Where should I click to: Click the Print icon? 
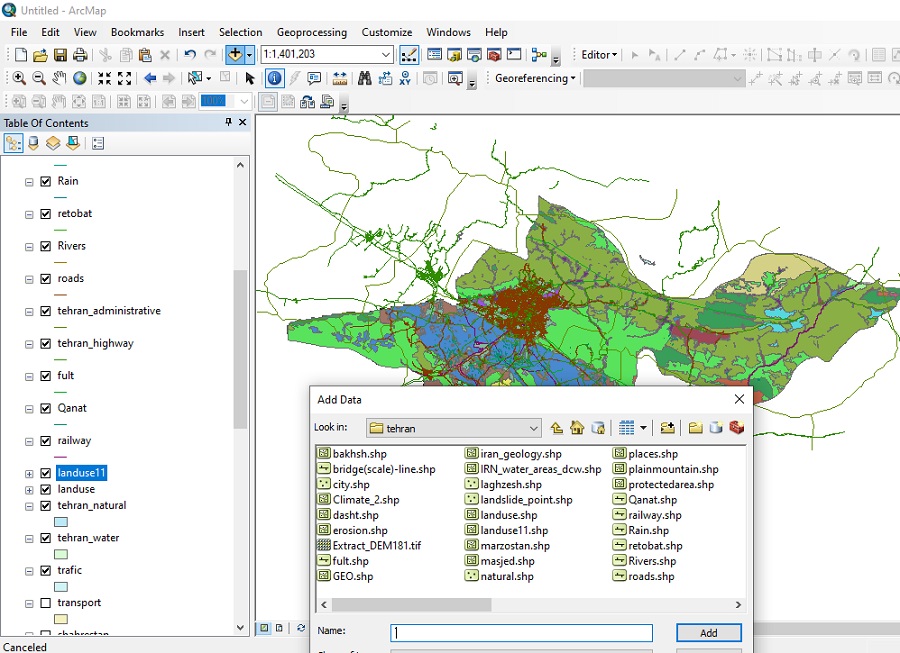point(80,55)
